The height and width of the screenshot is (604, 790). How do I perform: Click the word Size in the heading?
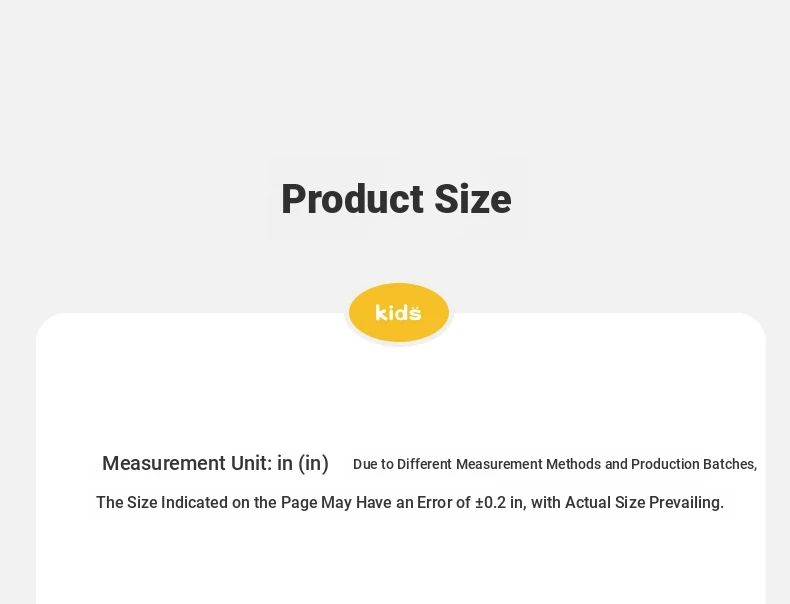point(473,199)
